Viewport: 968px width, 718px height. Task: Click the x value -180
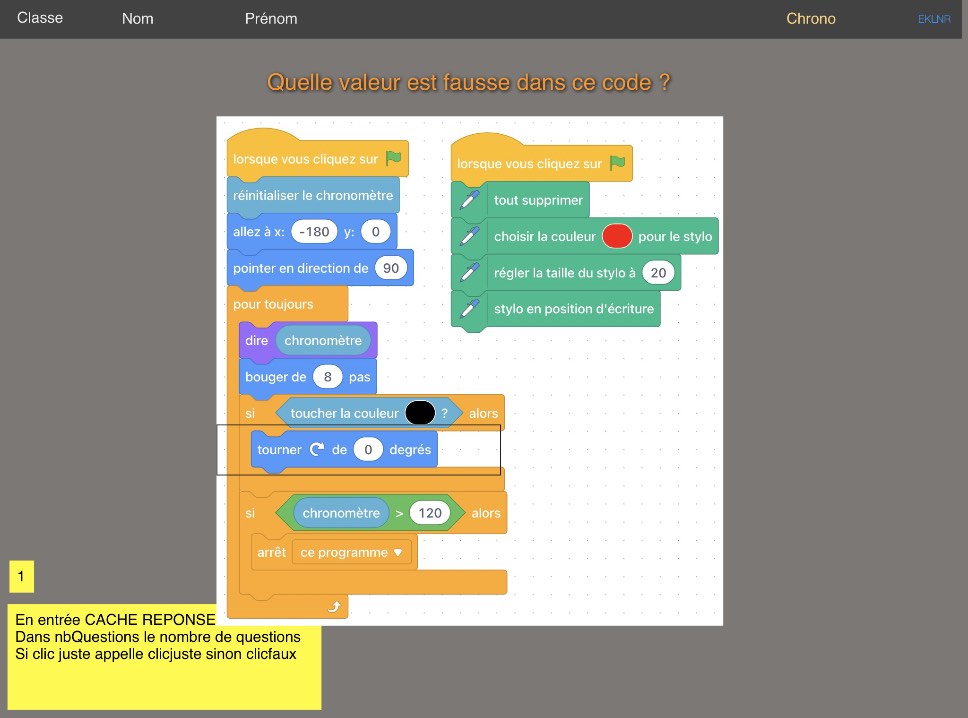pos(314,232)
